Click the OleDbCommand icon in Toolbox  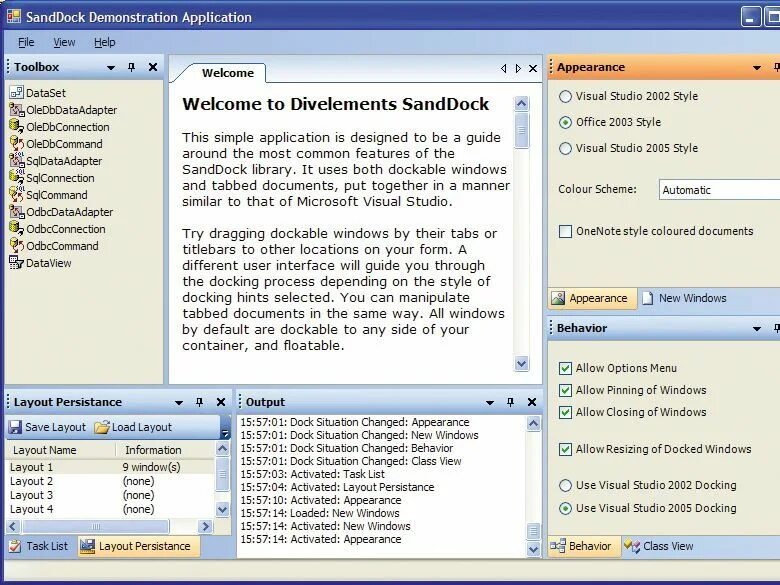pyautogui.click(x=16, y=143)
